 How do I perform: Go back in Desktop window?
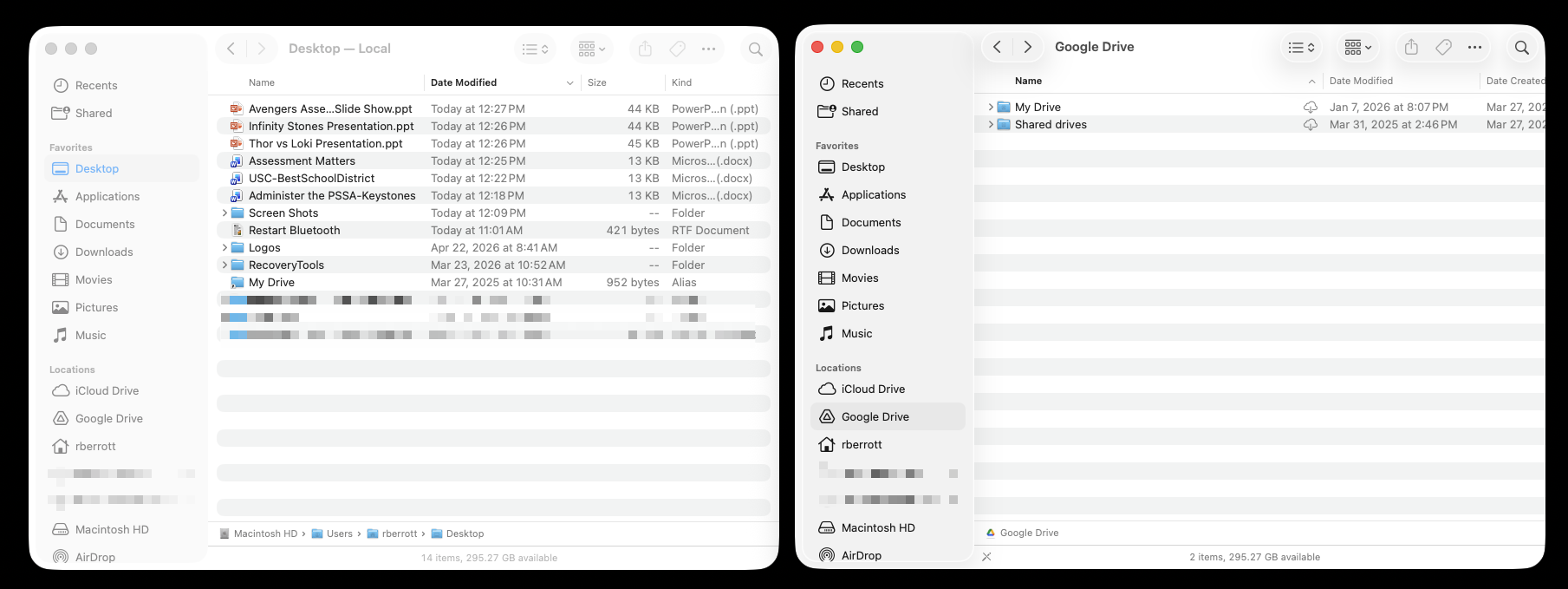pyautogui.click(x=231, y=49)
